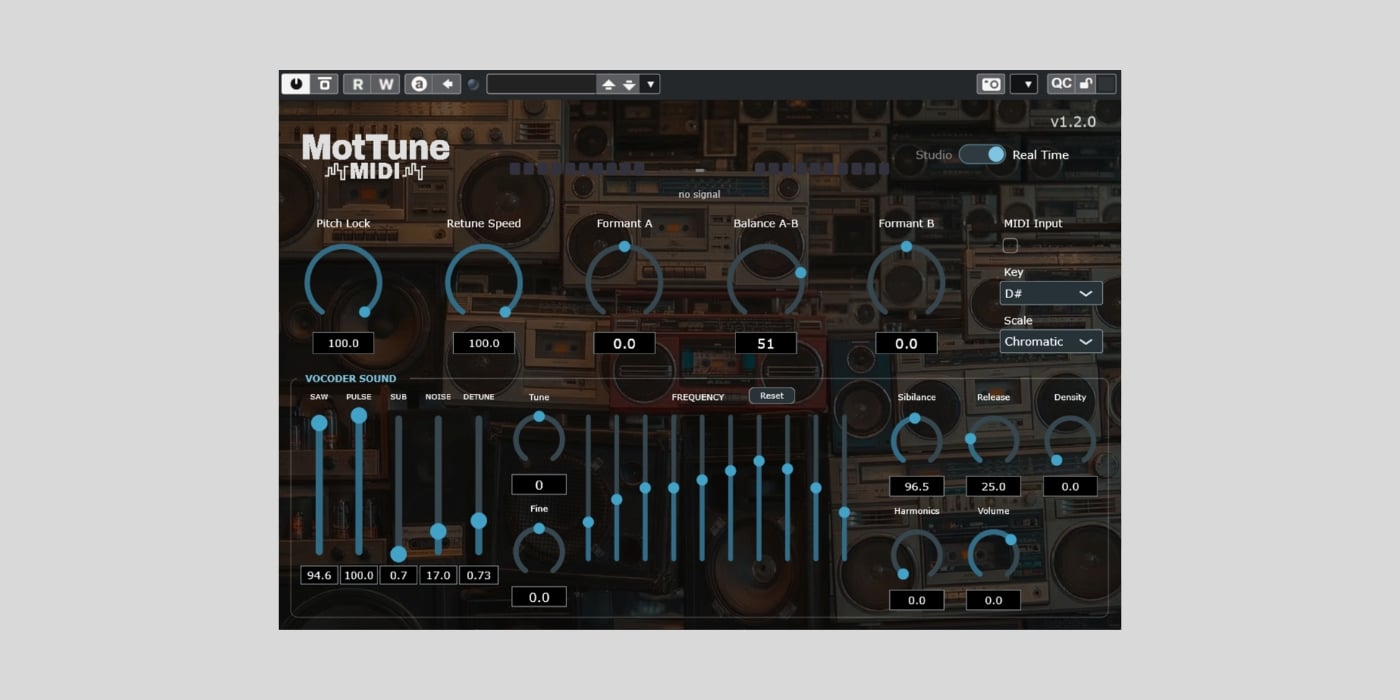
Task: Click the circled 'a' A/B compare icon
Action: click(419, 84)
